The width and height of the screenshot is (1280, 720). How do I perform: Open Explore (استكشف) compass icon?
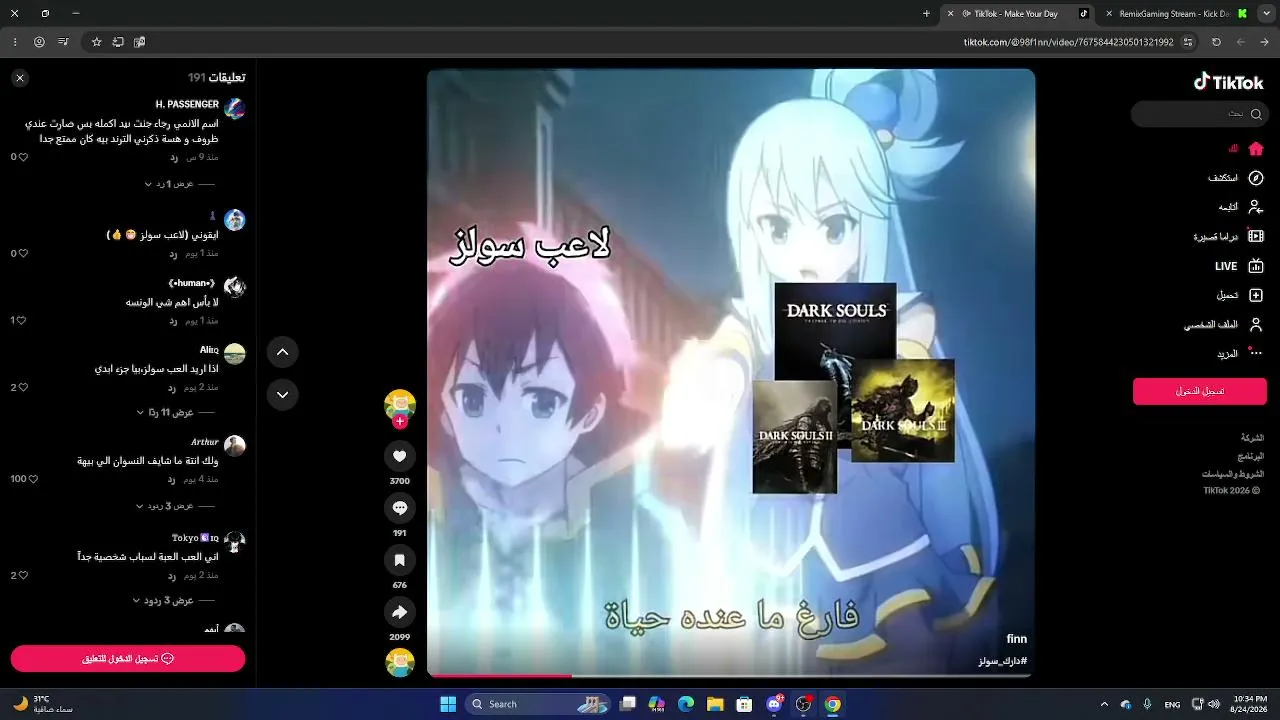(x=1256, y=178)
